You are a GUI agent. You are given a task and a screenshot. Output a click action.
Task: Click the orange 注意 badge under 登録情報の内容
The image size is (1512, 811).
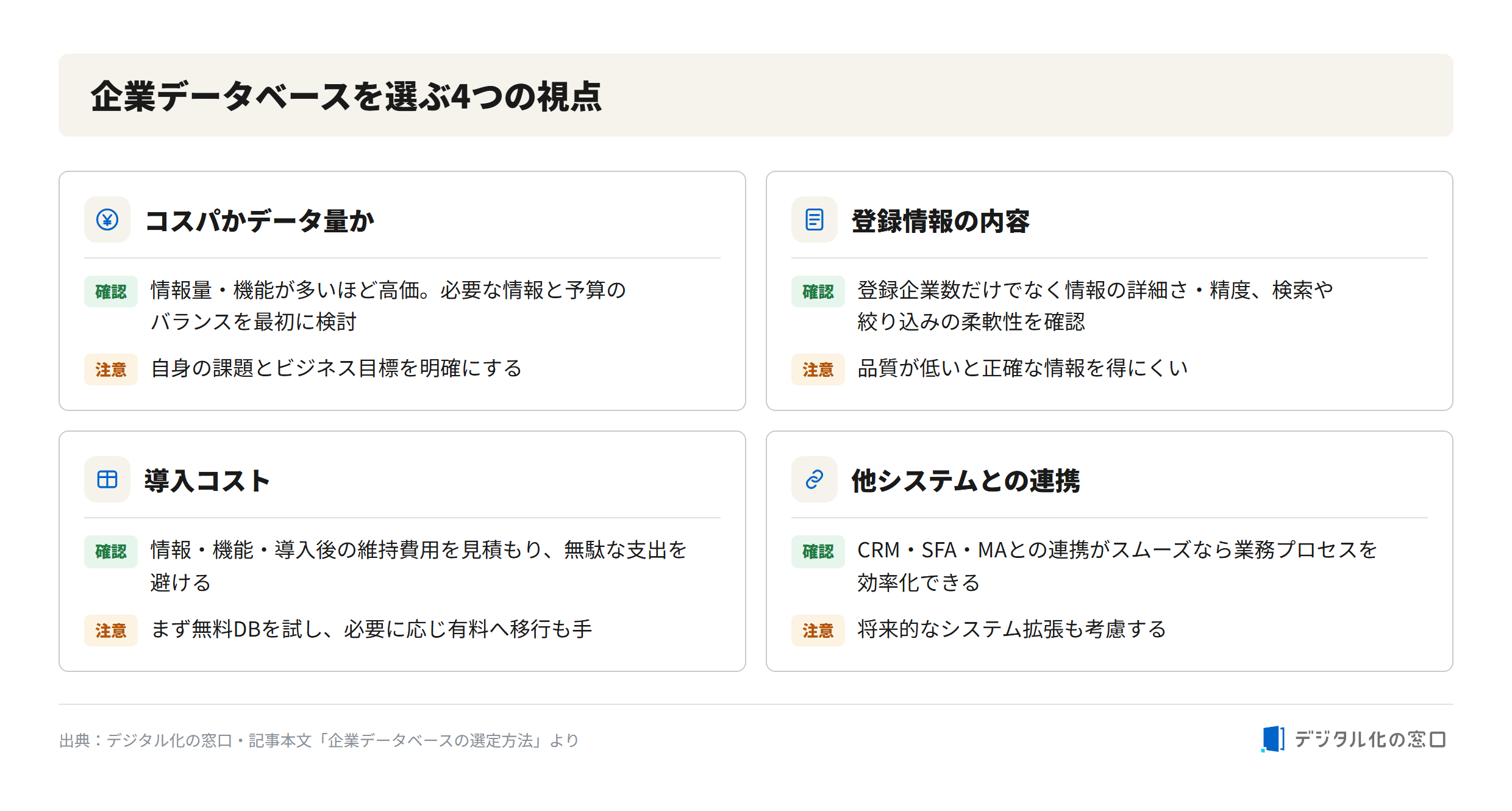pyautogui.click(x=818, y=370)
